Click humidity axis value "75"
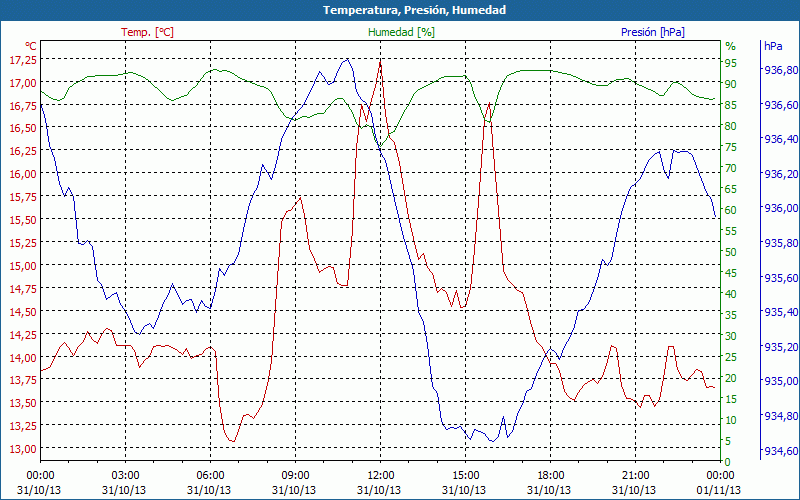800x500 pixels. coord(731,147)
